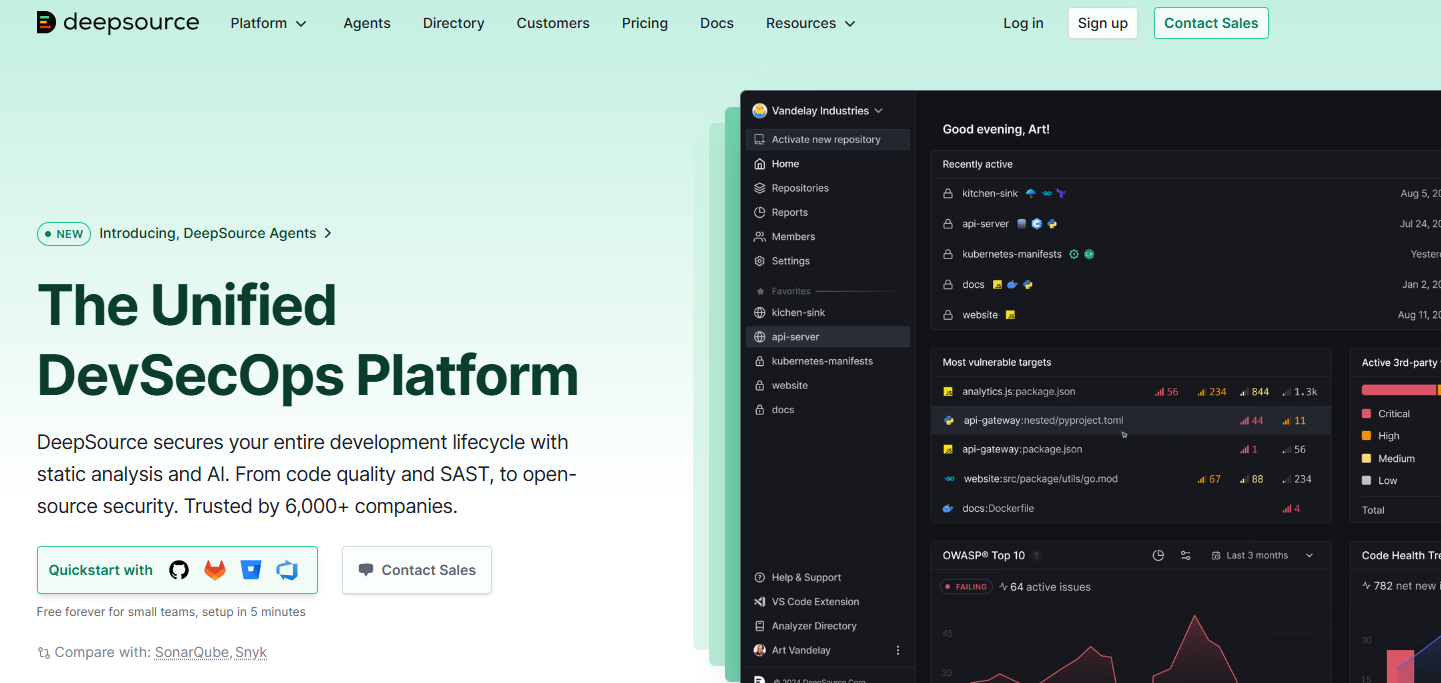Open the SonarQube comparison link
This screenshot has height=683, width=1441.
pyautogui.click(x=193, y=652)
